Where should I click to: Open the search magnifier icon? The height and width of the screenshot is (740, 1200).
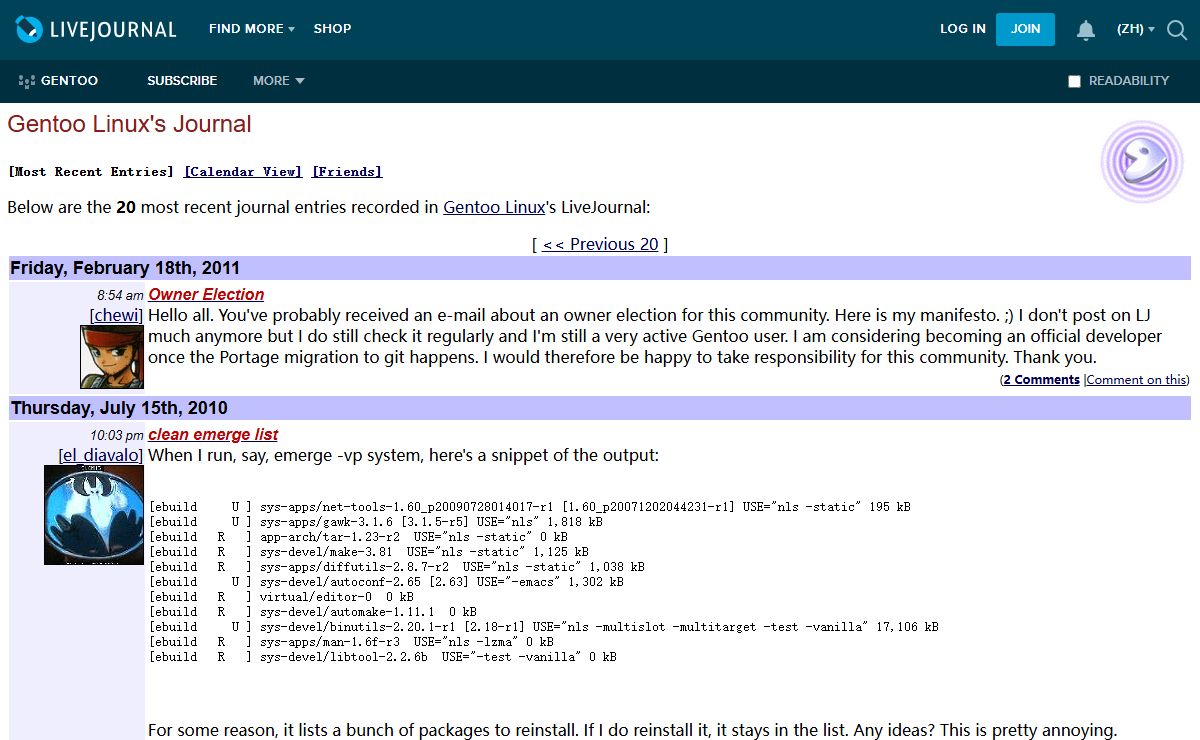(x=1177, y=30)
